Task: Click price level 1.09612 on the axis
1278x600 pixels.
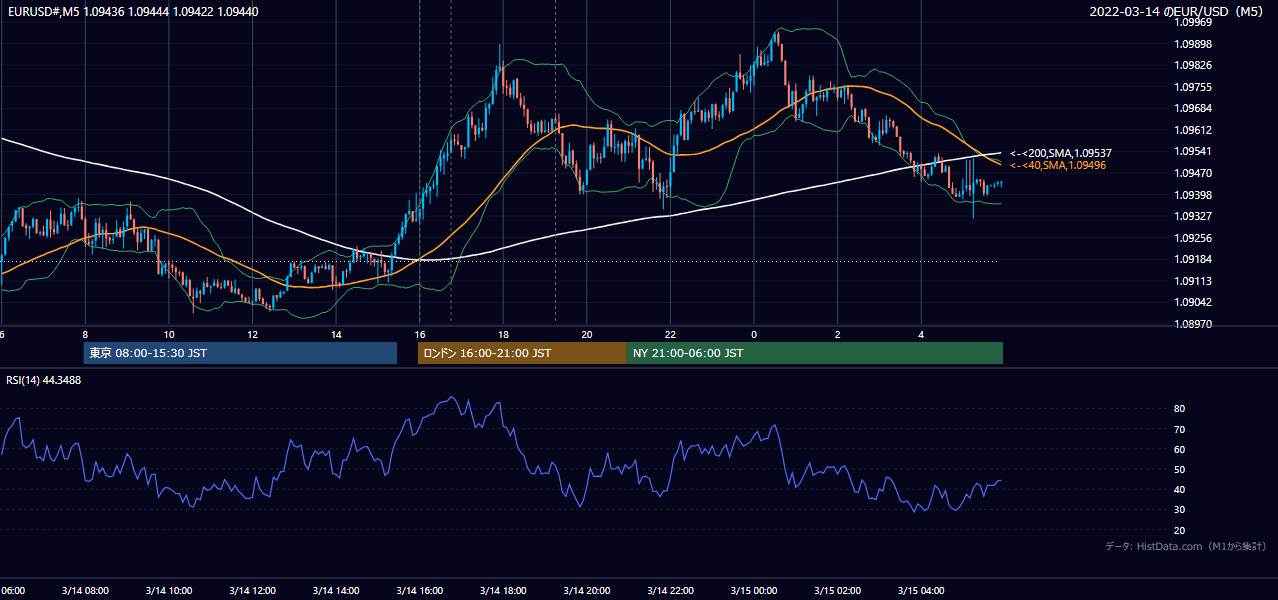Action: click(x=1194, y=130)
